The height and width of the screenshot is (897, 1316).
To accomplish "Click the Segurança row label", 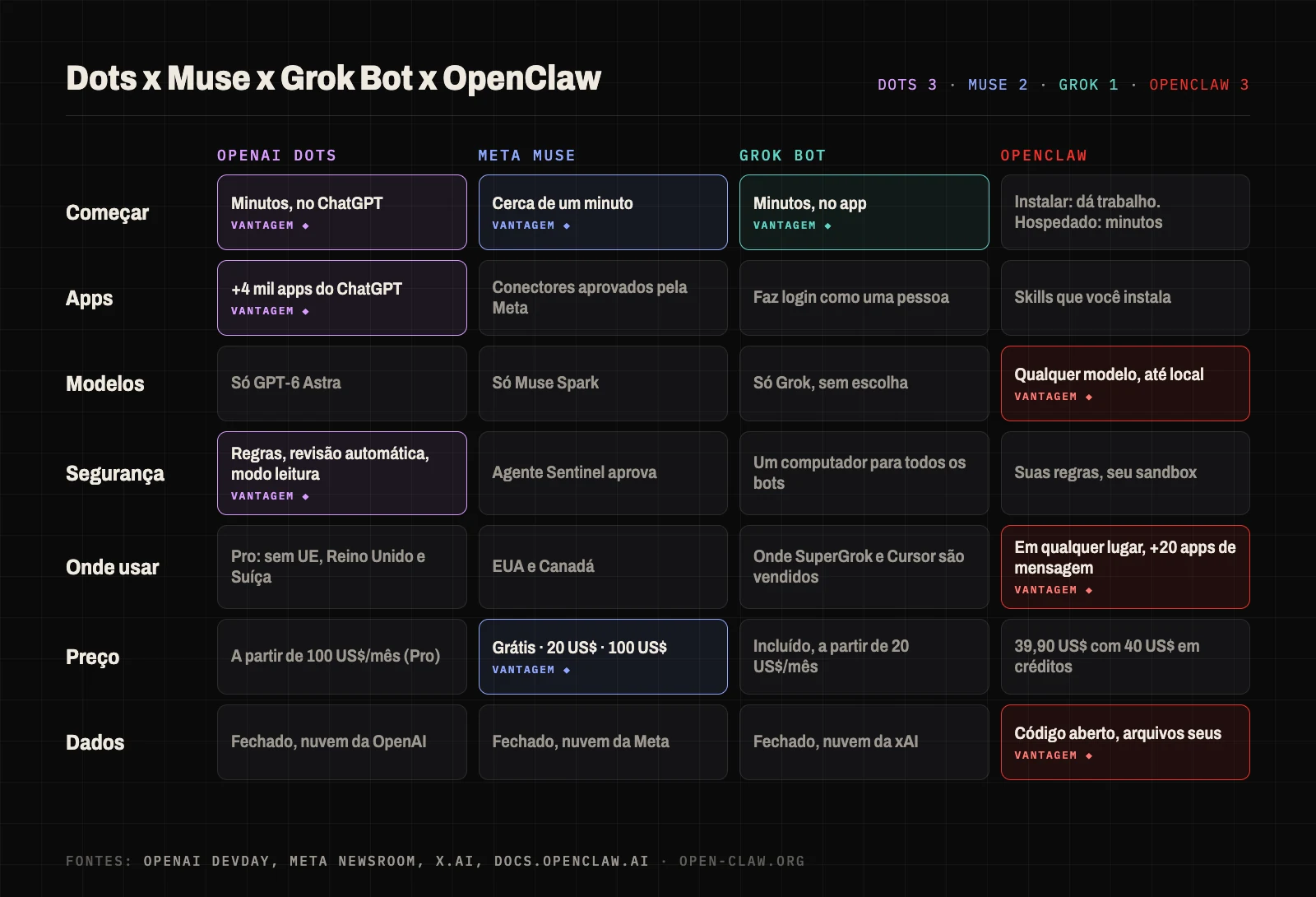I will (115, 473).
